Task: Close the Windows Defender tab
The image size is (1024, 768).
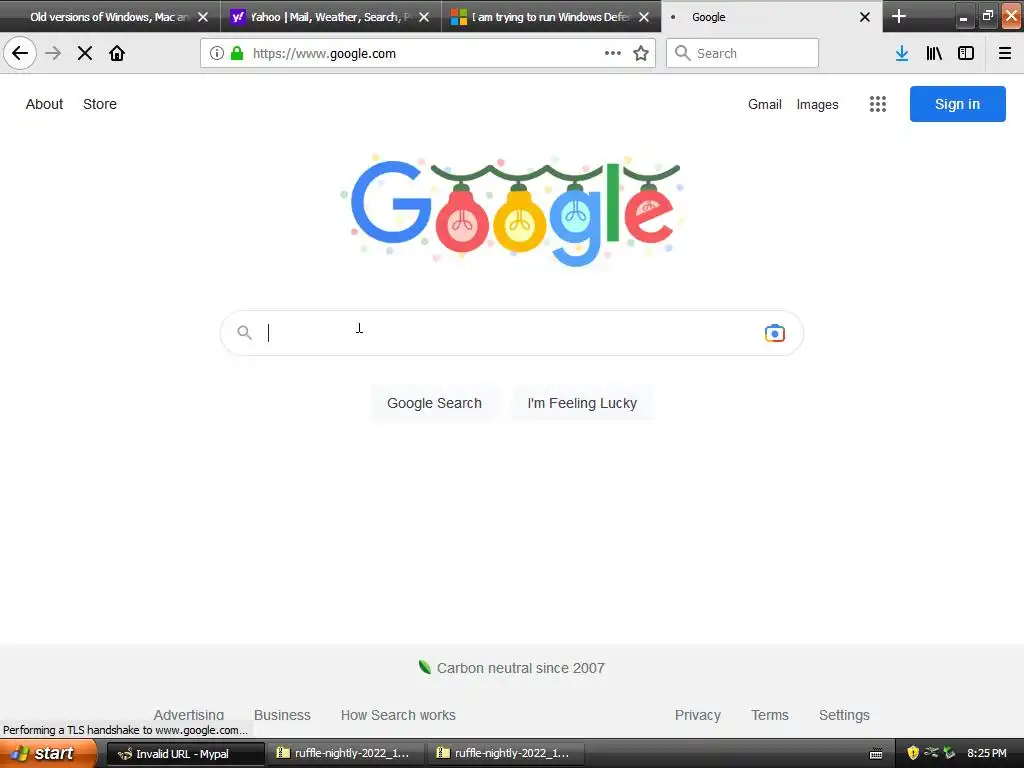Action: click(x=644, y=17)
